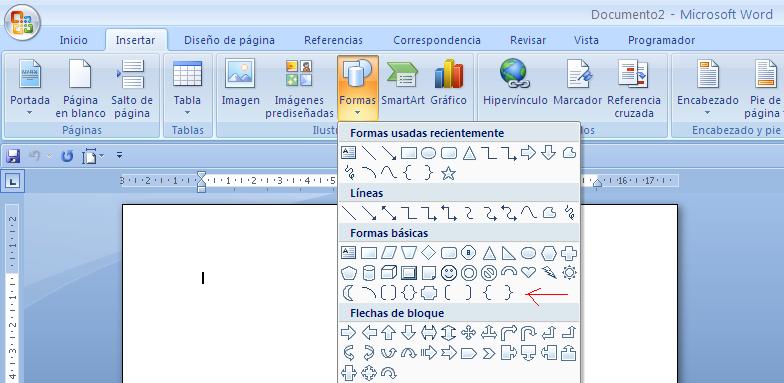Screen dimensions: 784x383
Task: Pick the lightning bolt shape
Action: tap(548, 272)
